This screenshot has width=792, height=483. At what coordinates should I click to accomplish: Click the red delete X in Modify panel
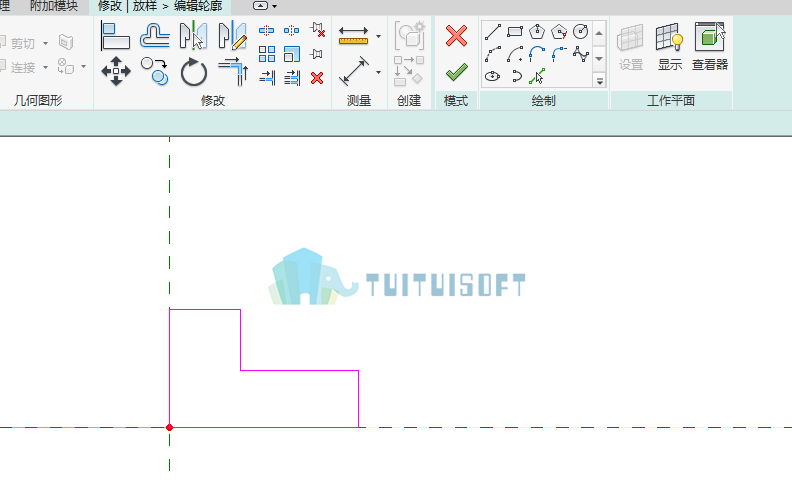coord(317,78)
